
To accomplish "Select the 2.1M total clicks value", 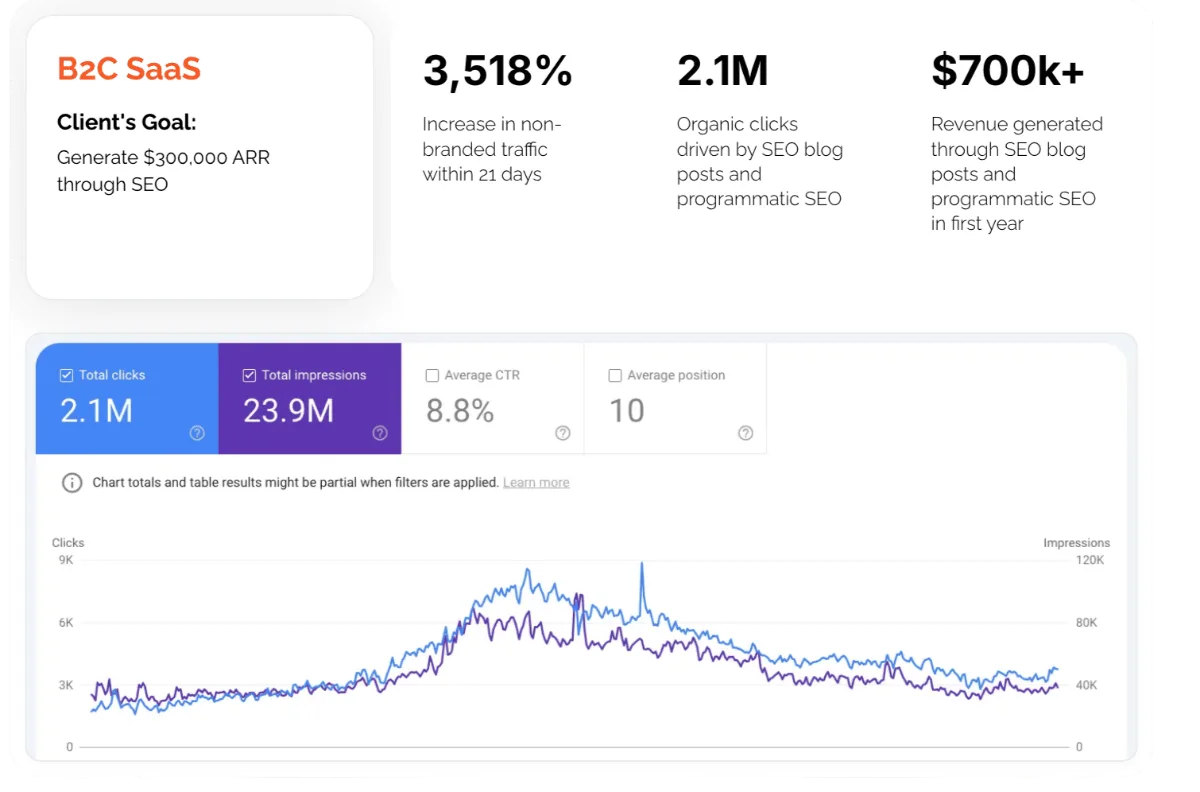I will [96, 411].
